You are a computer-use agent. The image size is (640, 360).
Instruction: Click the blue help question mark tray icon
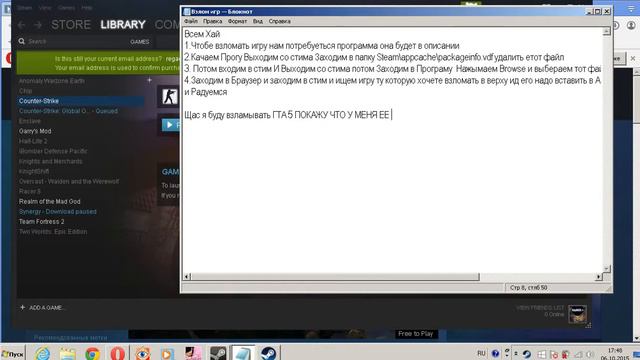pyautogui.click(x=495, y=354)
